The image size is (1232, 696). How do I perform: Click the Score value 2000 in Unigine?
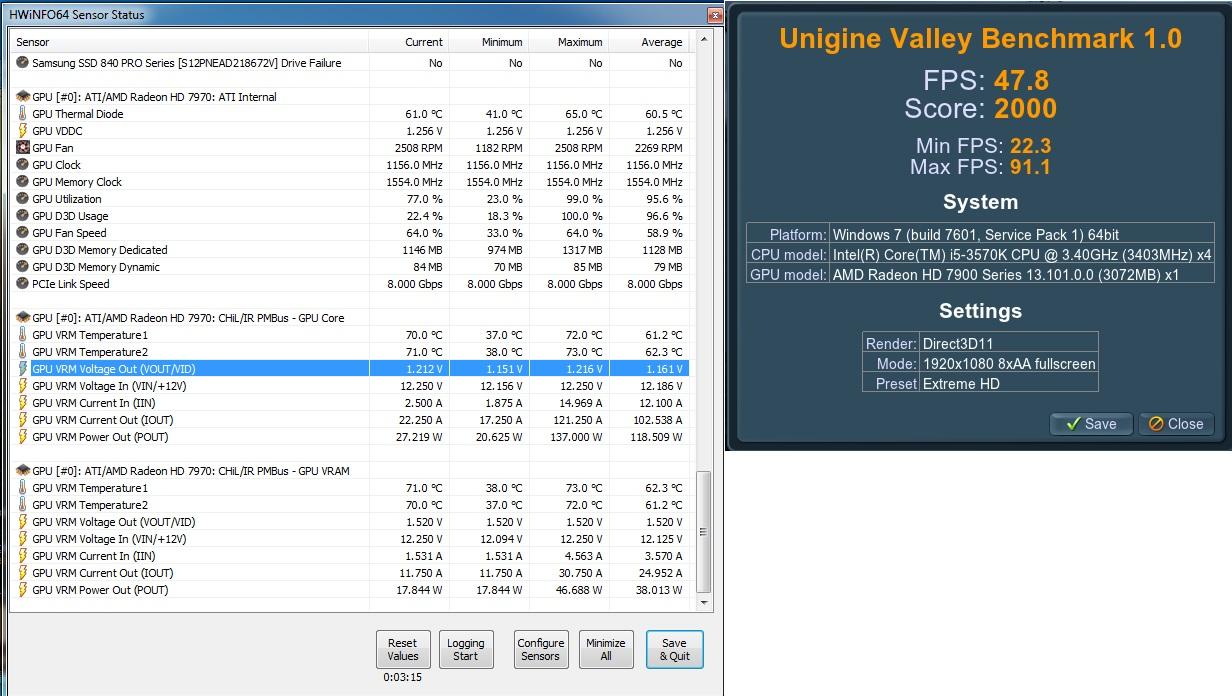point(1025,109)
